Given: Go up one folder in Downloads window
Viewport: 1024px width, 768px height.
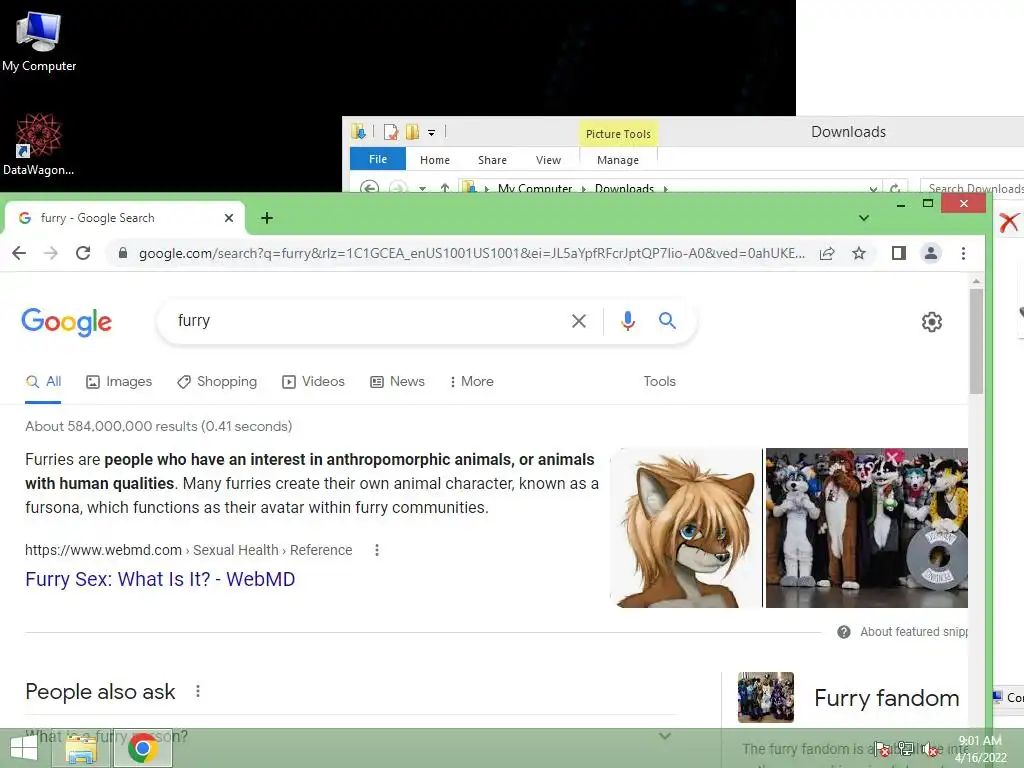Looking at the screenshot, I should tap(445, 188).
